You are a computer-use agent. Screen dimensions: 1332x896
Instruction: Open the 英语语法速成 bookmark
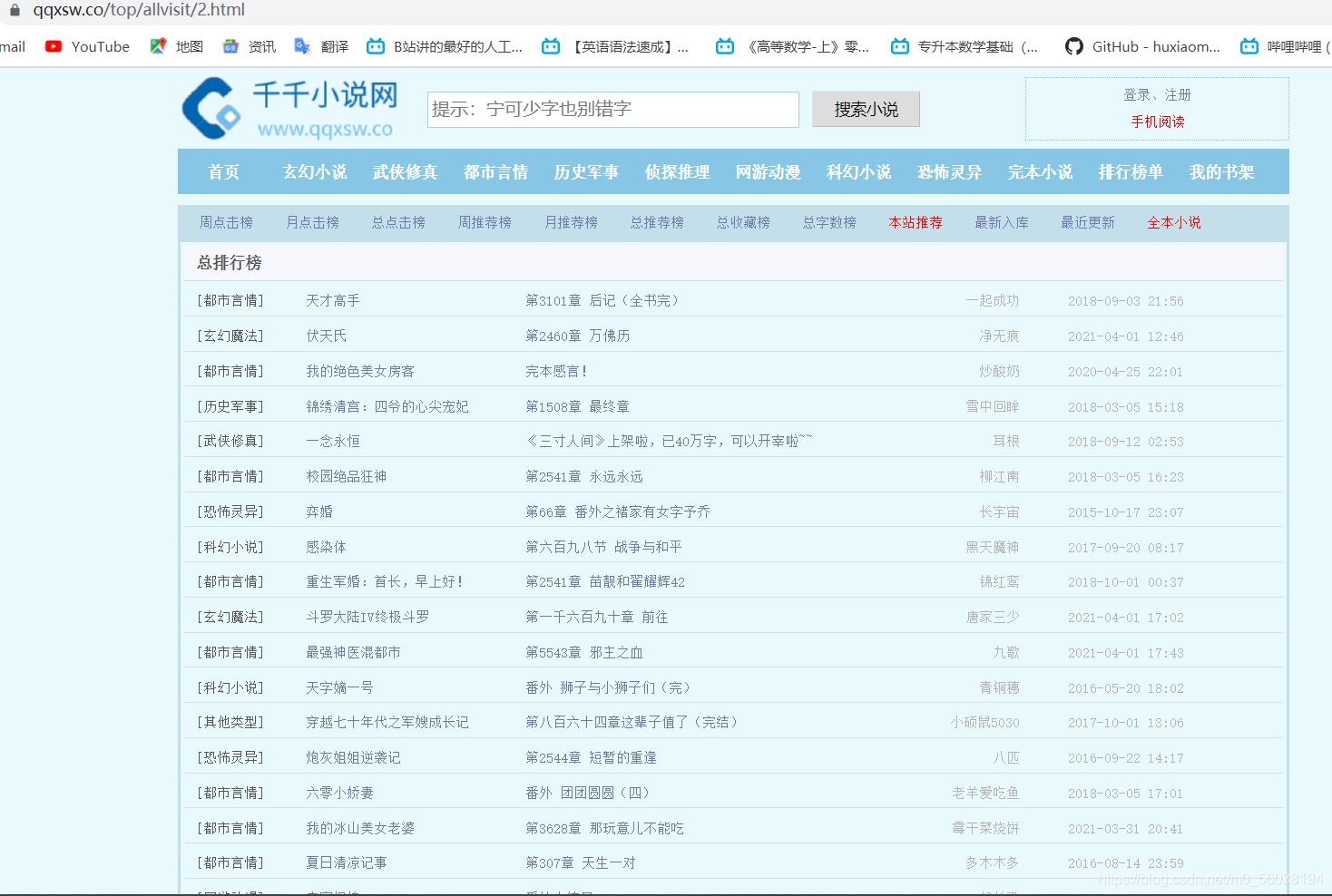pos(615,46)
